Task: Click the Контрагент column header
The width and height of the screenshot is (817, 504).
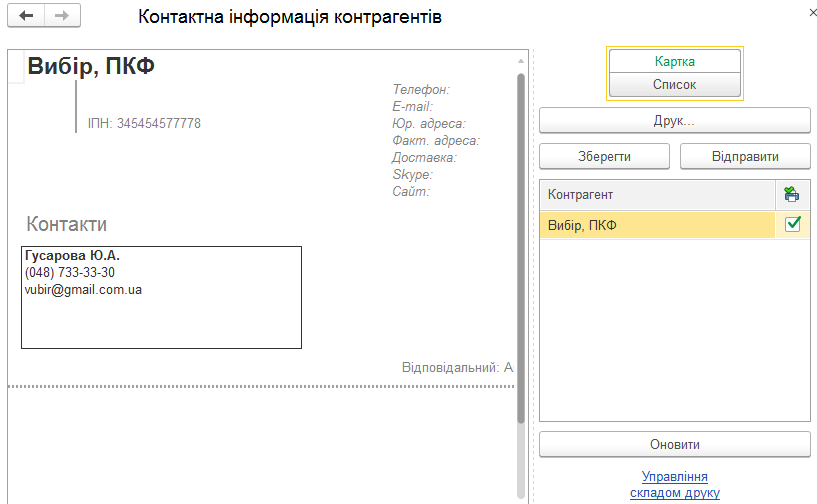Action: [657, 194]
